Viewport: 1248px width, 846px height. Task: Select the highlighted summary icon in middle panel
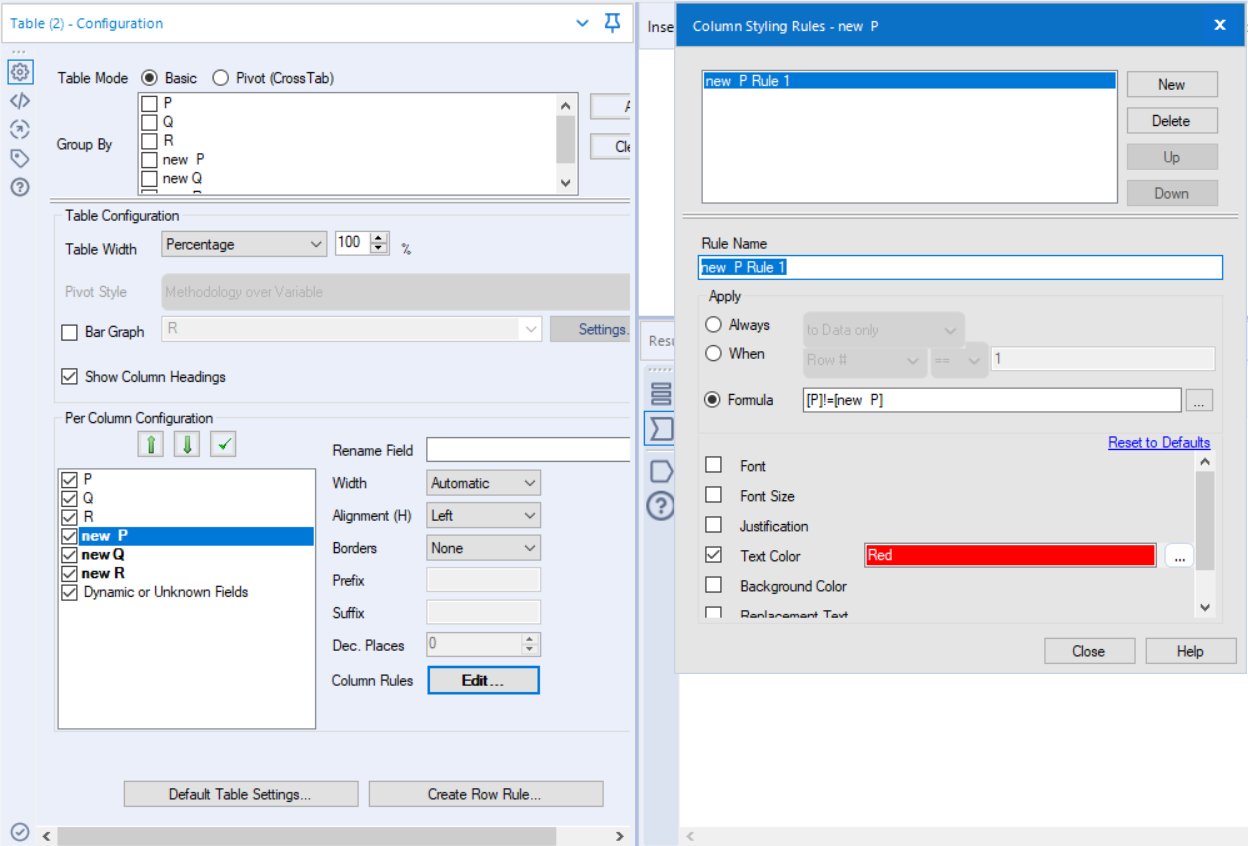pos(660,429)
